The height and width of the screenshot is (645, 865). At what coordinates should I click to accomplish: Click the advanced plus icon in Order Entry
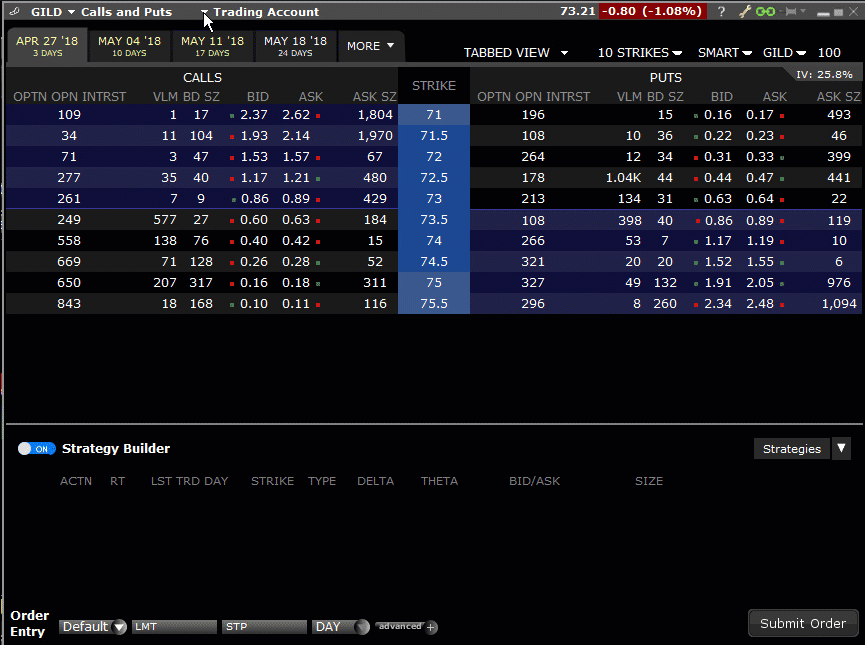pyautogui.click(x=431, y=627)
